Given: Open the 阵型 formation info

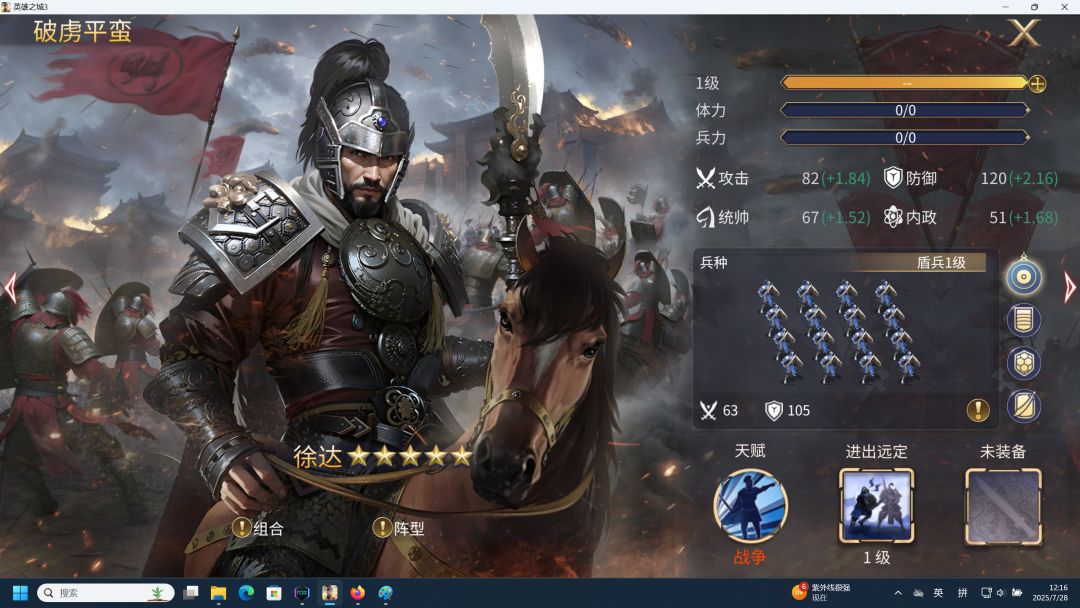Looking at the screenshot, I should [399, 528].
